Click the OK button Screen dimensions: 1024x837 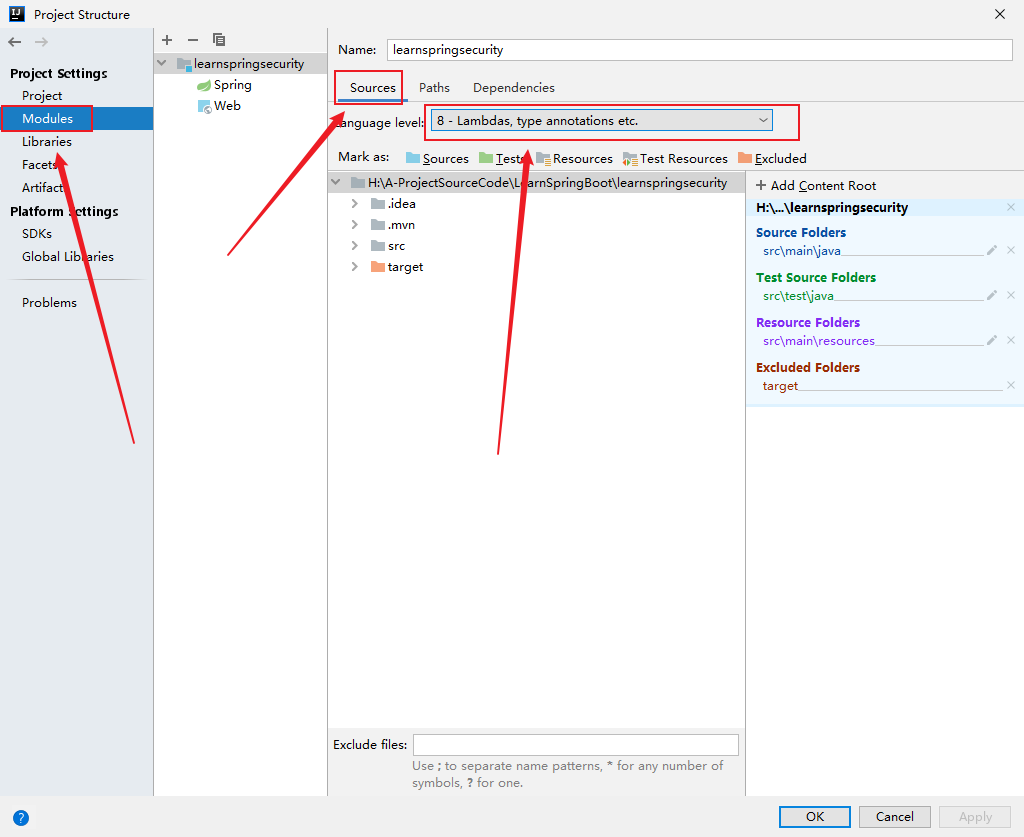click(814, 816)
